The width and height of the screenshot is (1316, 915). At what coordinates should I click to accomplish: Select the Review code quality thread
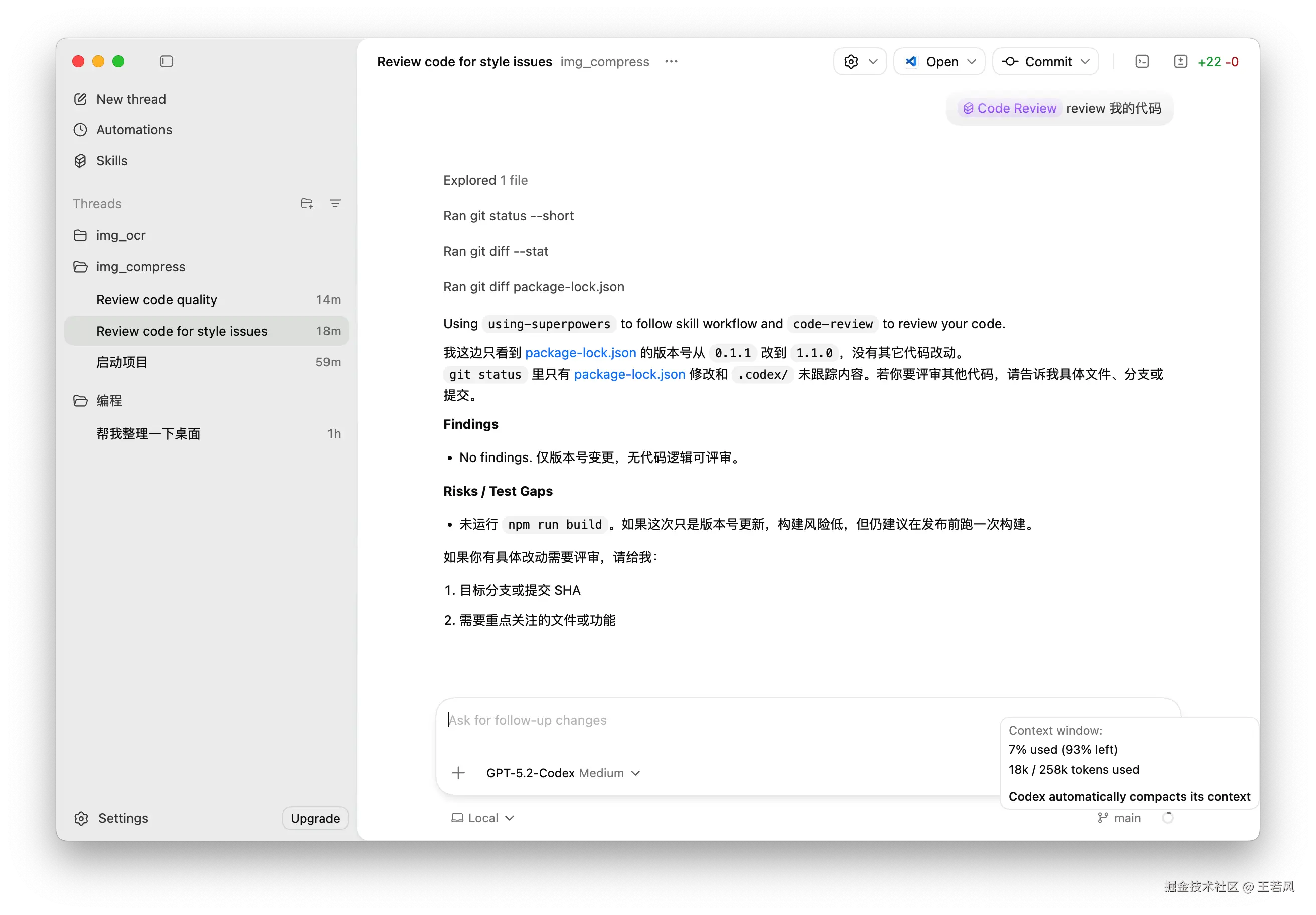pos(156,300)
